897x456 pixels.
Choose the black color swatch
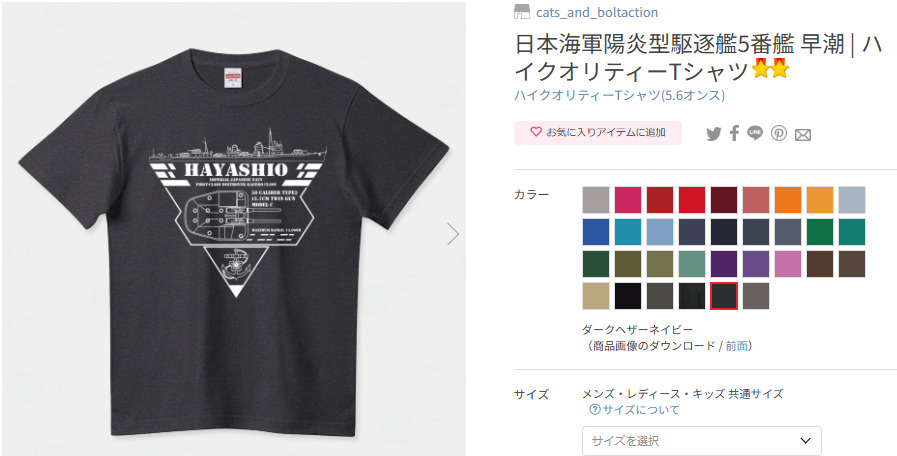pyautogui.click(x=628, y=296)
